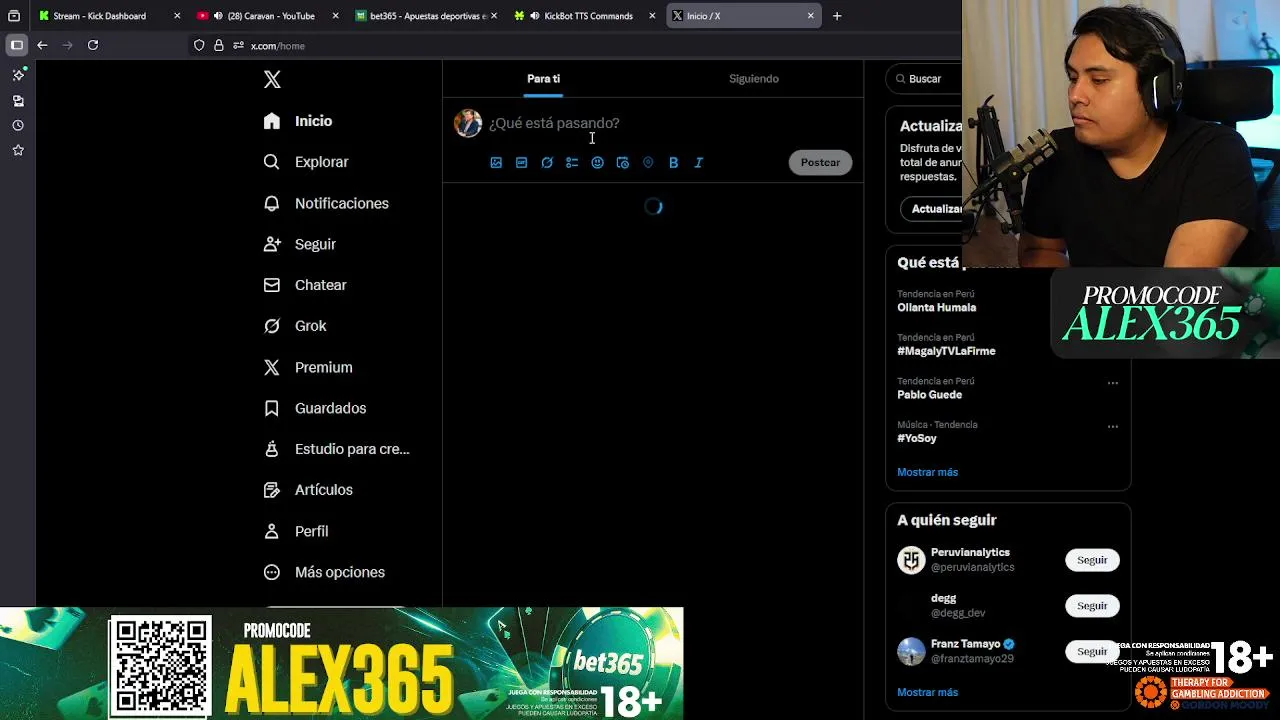Open Pablo Guede trend
Image resolution: width=1280 pixels, height=720 pixels.
[x=929, y=395]
